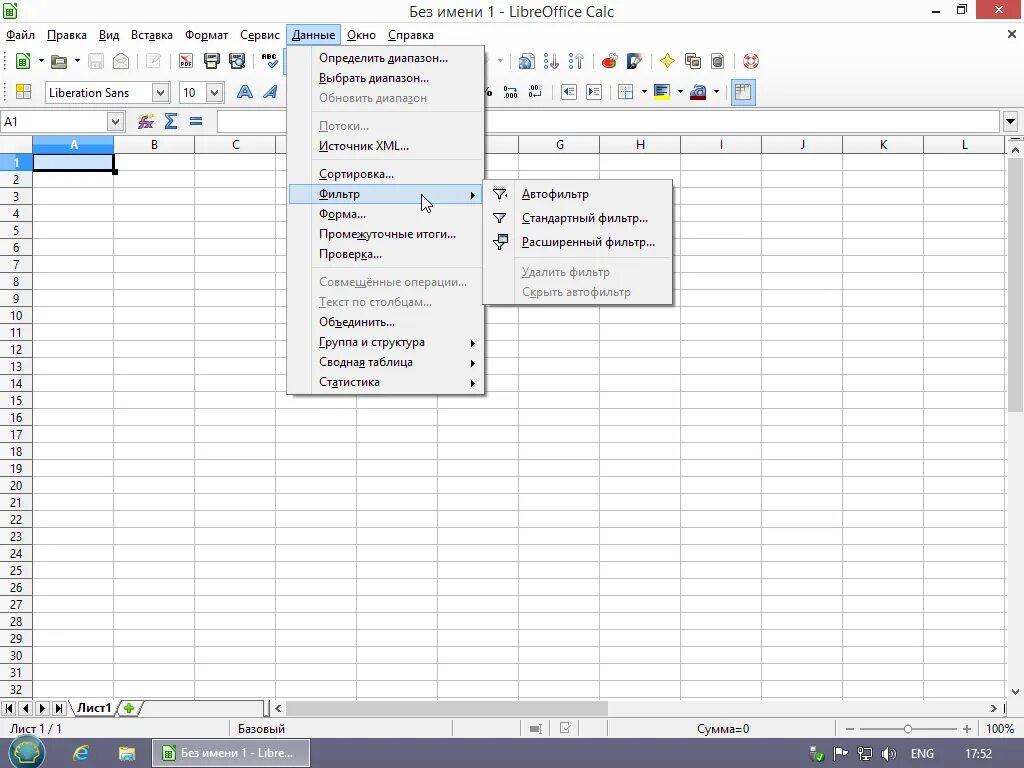
Task: Sort ascending with the down-arrow icon
Action: pos(551,61)
